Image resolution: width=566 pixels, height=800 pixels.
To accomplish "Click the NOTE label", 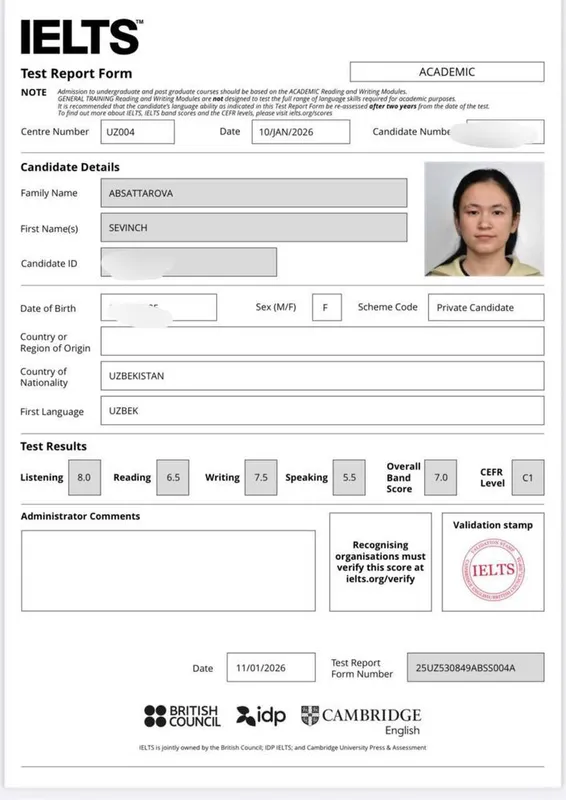I will [34, 92].
